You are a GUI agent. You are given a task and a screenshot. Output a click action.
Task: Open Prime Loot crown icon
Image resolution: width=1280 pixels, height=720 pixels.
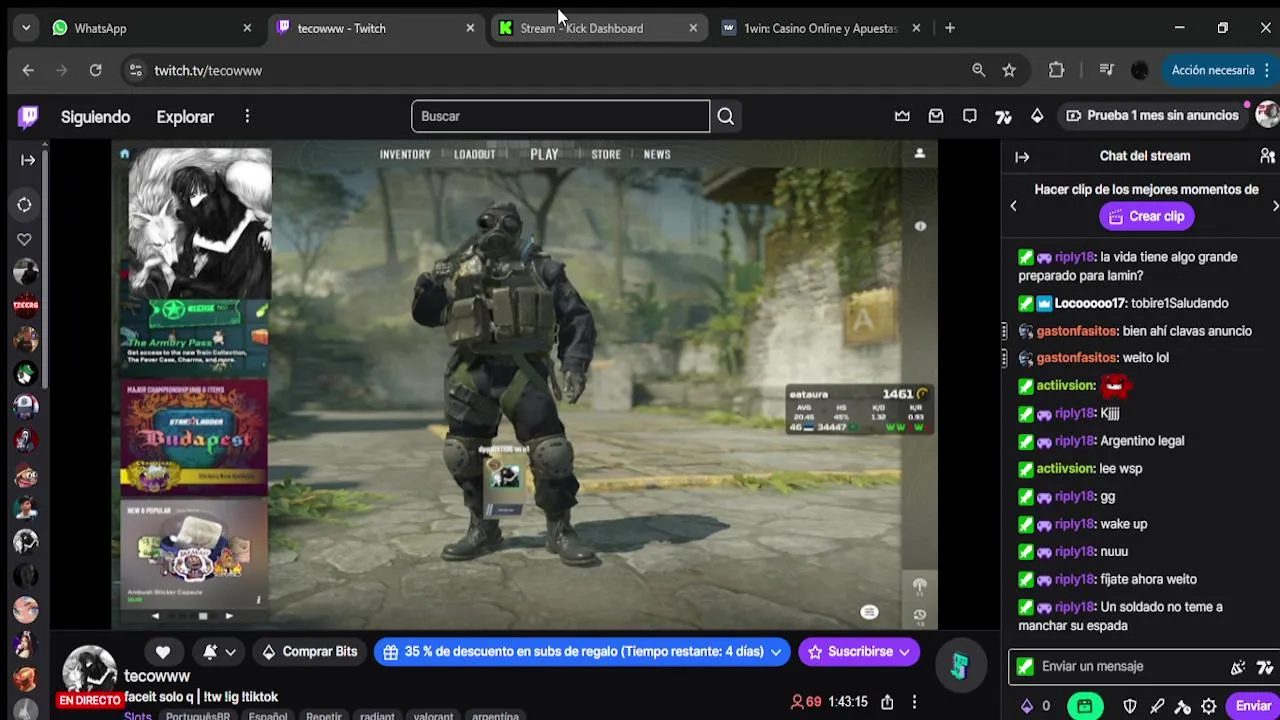(x=902, y=116)
